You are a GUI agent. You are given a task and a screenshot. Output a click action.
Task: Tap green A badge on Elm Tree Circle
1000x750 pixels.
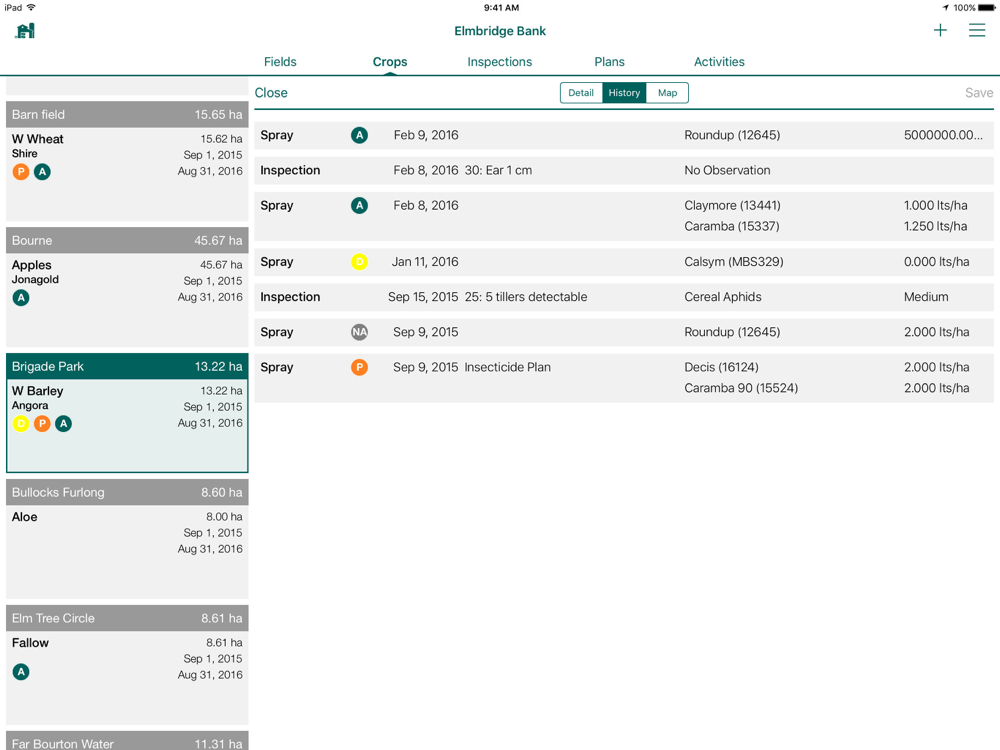pos(21,672)
